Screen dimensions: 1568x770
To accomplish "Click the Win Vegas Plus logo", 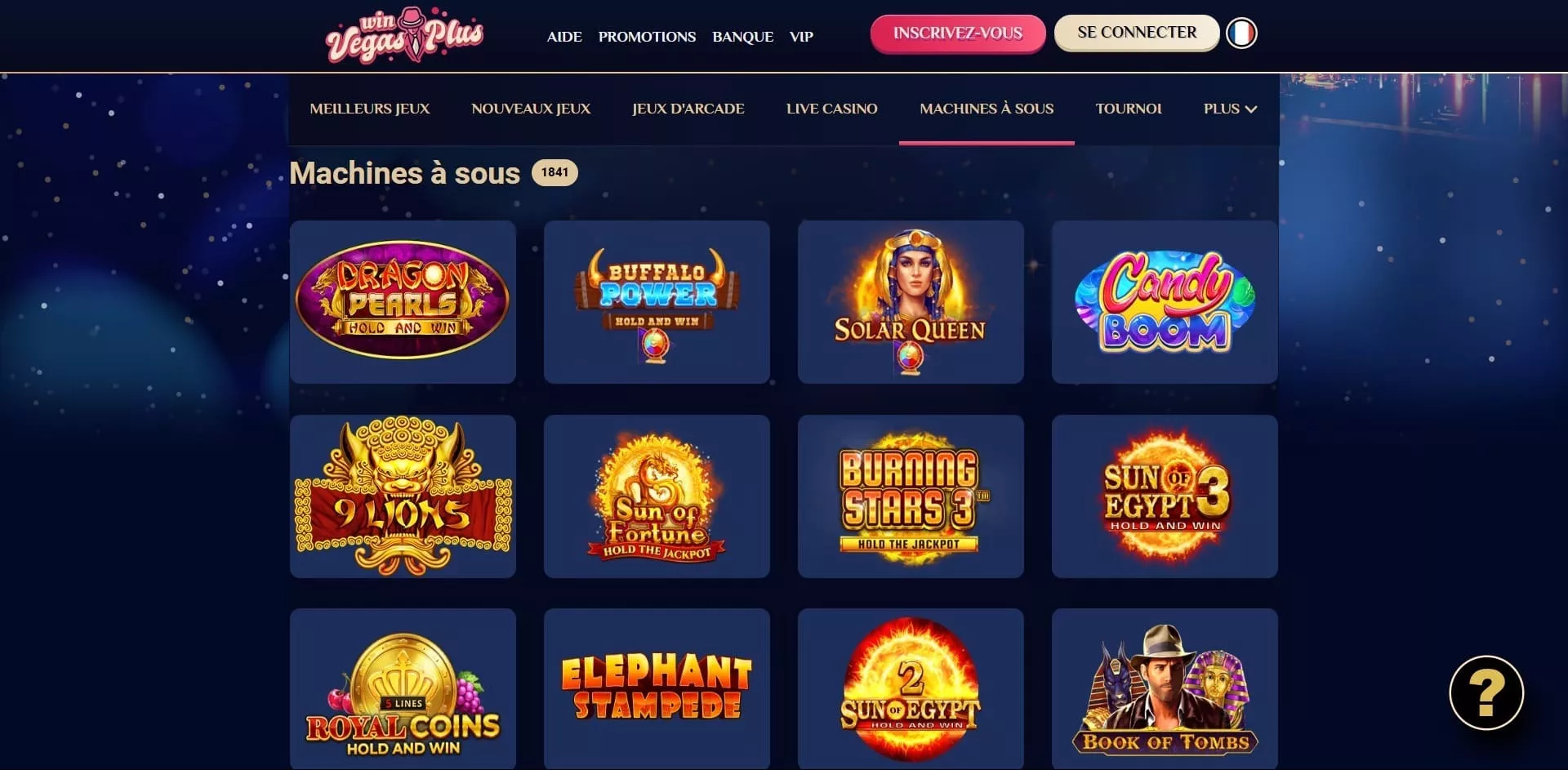I will point(405,36).
